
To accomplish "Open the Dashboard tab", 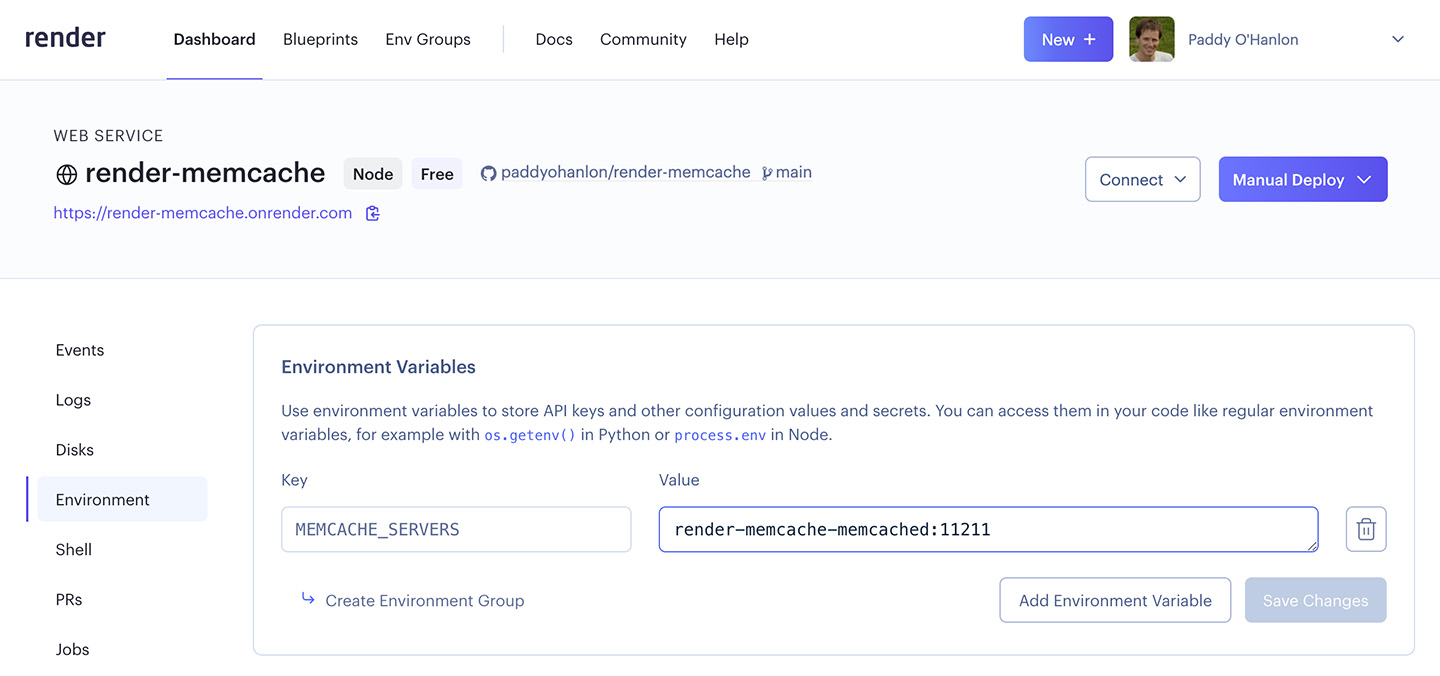I will (x=214, y=39).
